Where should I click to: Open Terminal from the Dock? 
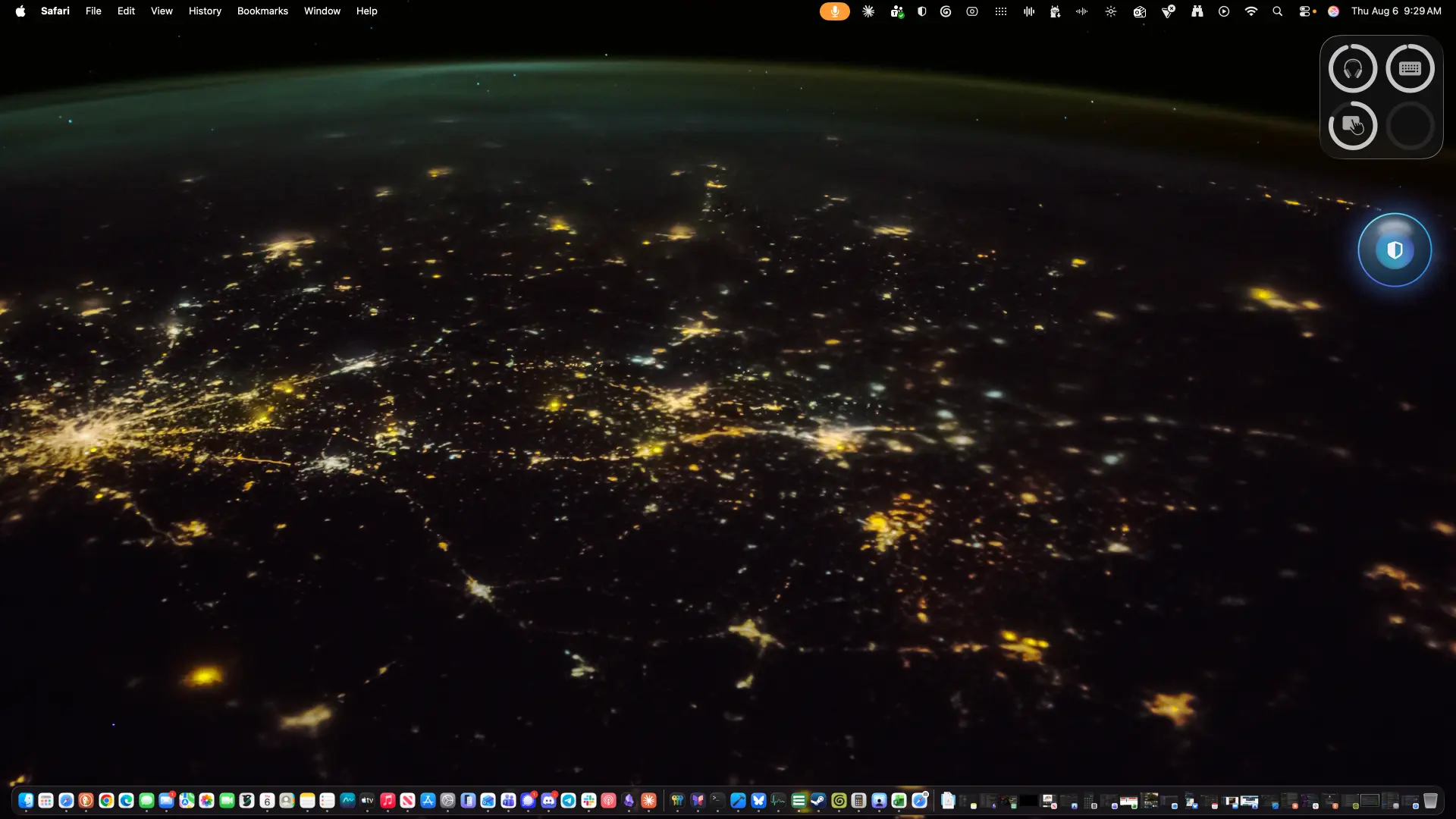pyautogui.click(x=717, y=800)
